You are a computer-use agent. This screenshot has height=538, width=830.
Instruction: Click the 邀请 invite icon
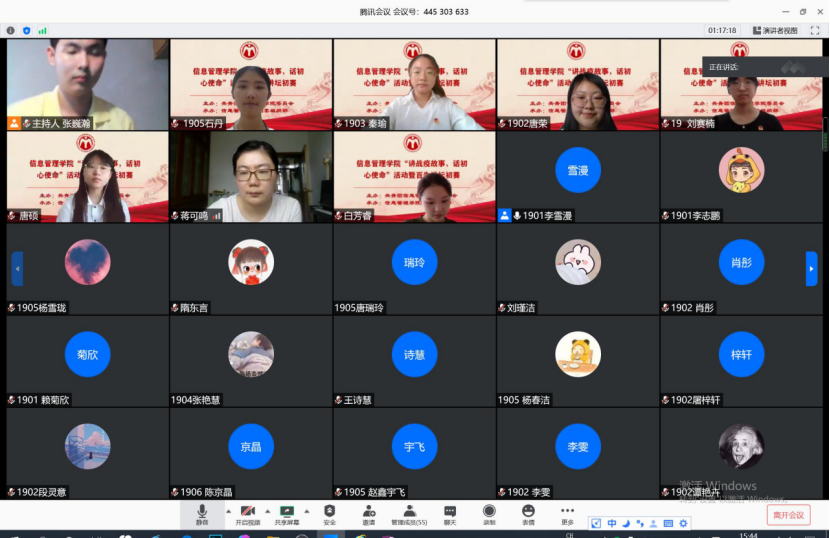pos(369,513)
